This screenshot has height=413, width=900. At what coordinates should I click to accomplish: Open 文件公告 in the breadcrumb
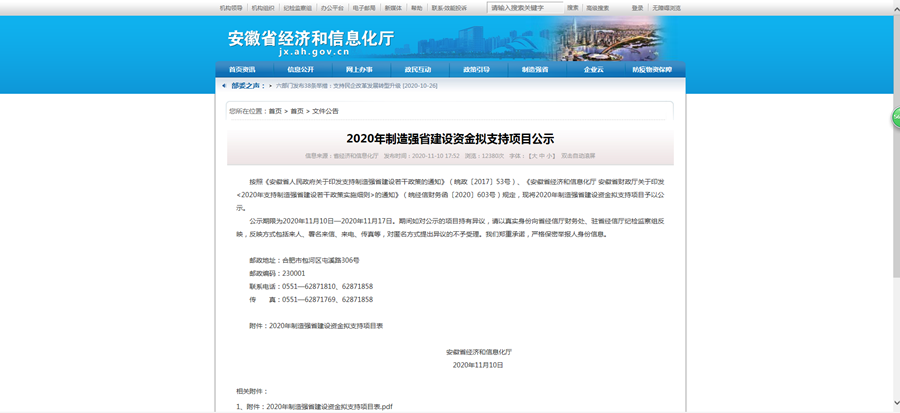[325, 111]
